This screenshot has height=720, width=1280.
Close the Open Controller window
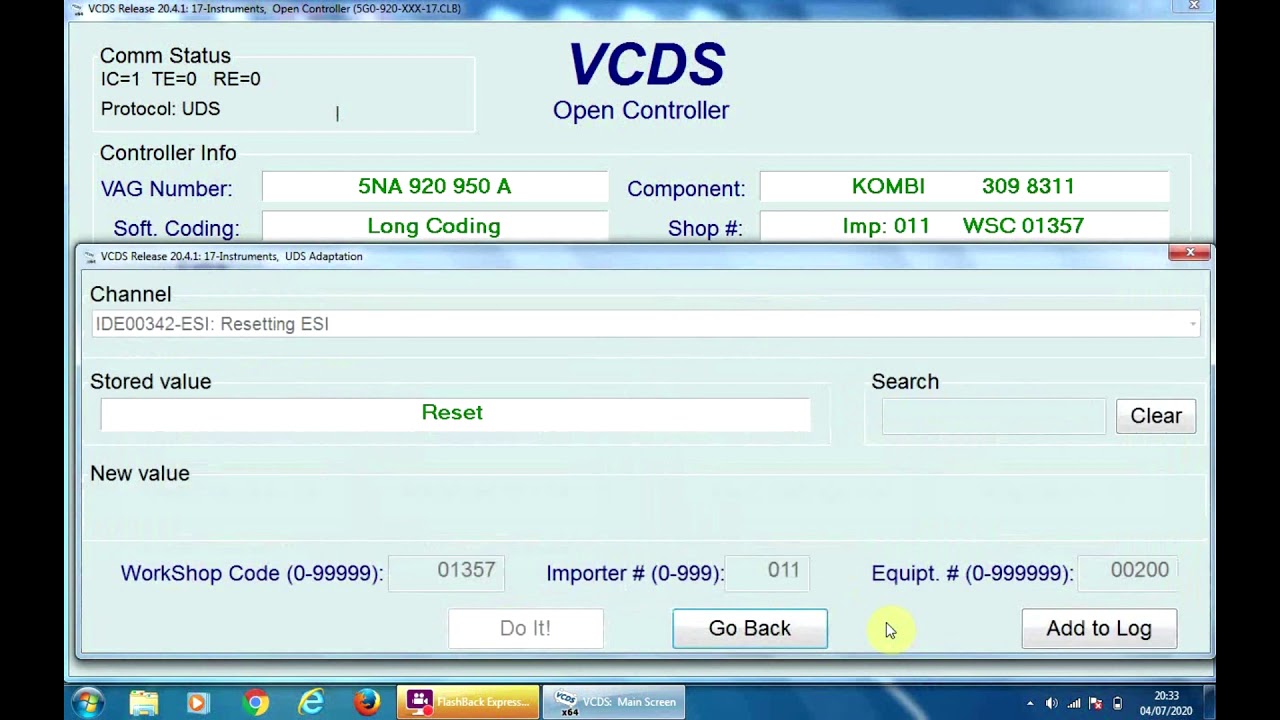pos(1194,6)
